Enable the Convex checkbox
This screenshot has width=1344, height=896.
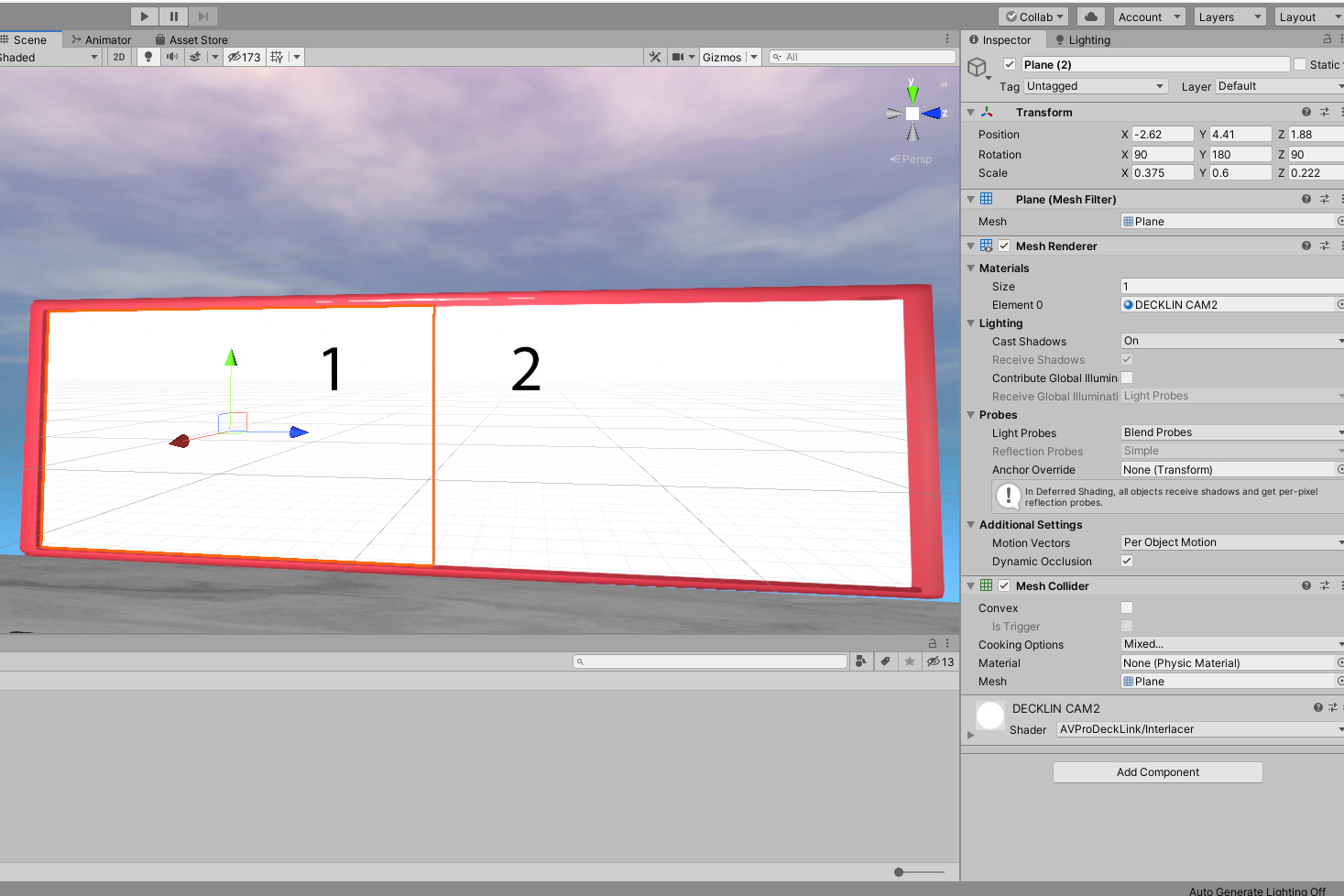(x=1127, y=607)
